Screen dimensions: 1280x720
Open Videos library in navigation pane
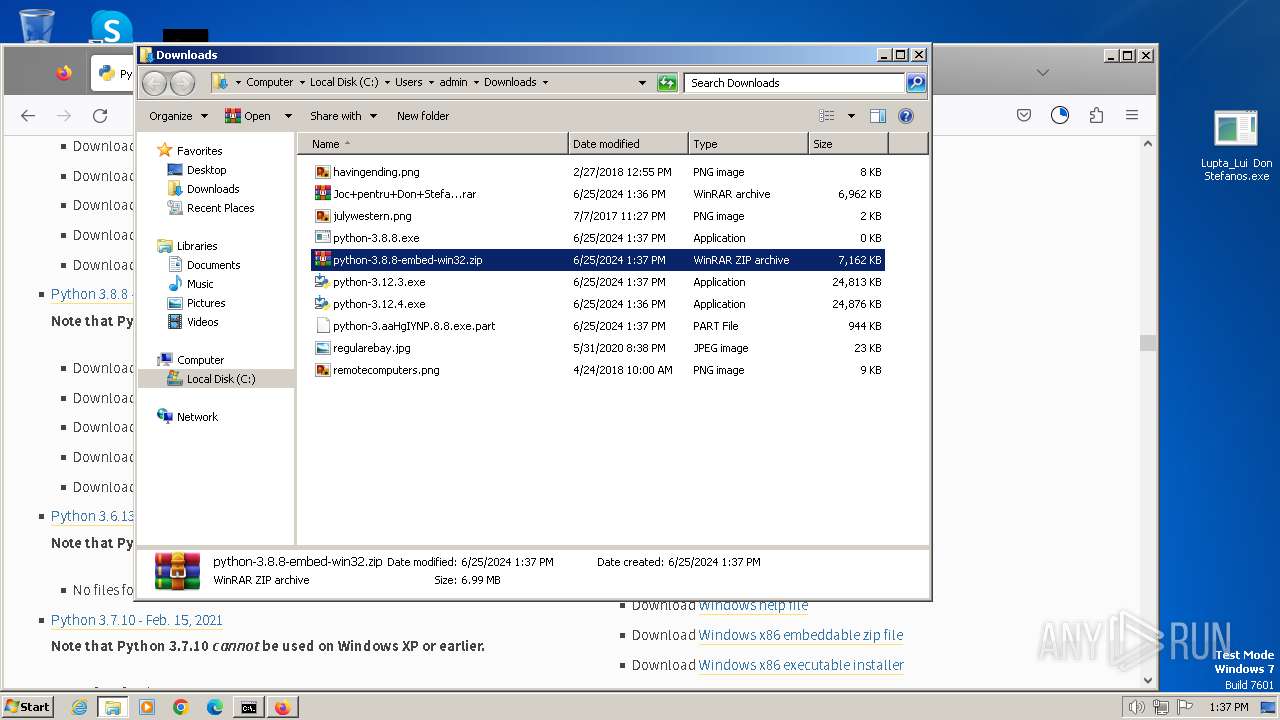[202, 322]
